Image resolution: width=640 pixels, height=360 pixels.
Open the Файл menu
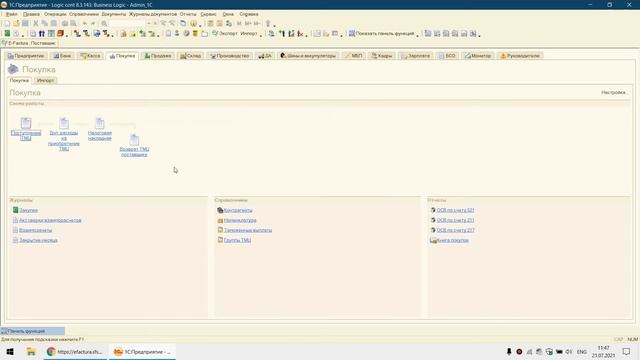click(x=11, y=14)
